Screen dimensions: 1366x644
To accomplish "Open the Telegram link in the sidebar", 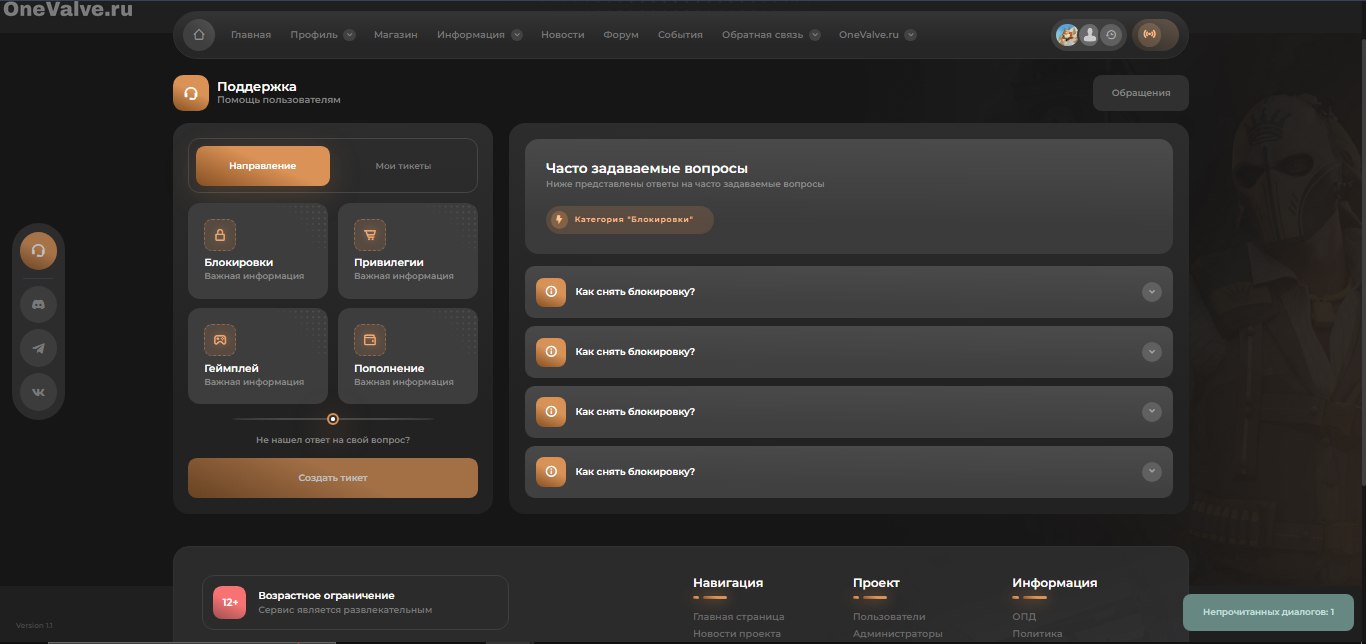I will coord(39,348).
